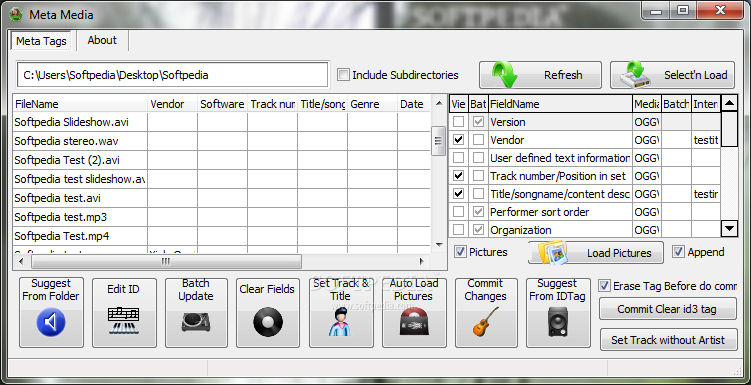Screen dimensions: 751x385
Task: Click field grid scroll up arrow
Action: (729, 103)
